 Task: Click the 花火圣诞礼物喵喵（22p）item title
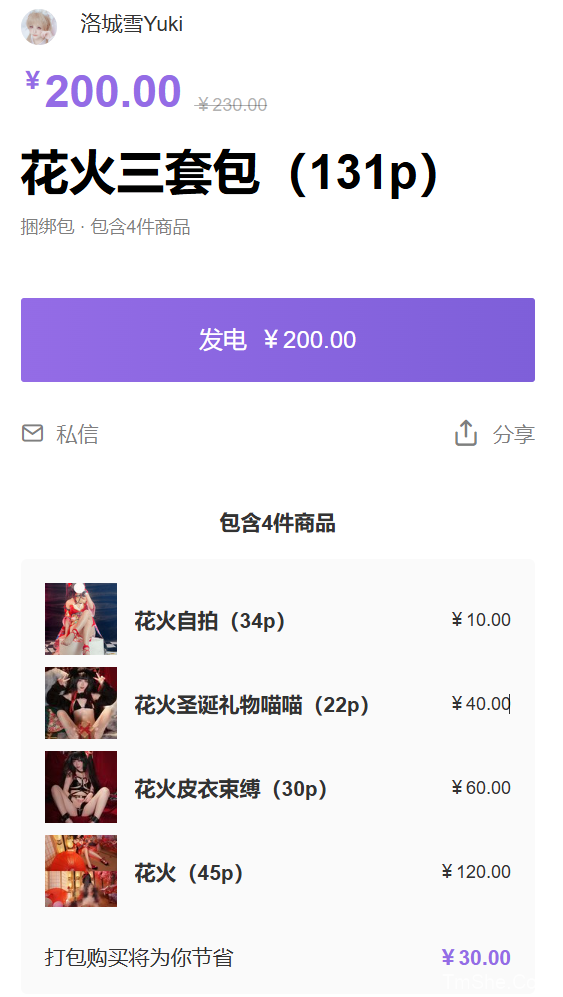(253, 705)
